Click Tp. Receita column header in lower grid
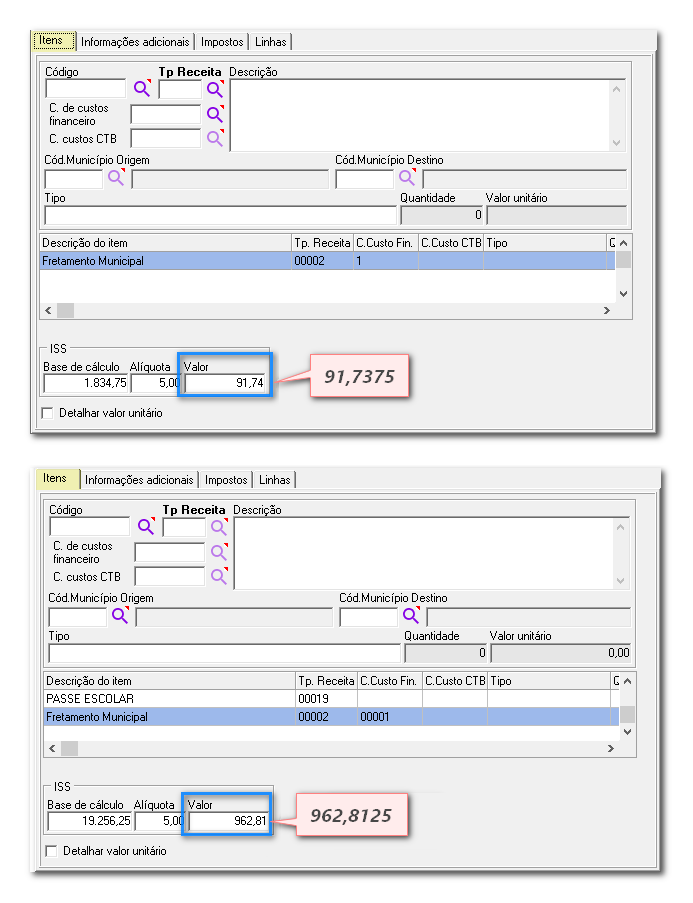 pyautogui.click(x=327, y=681)
